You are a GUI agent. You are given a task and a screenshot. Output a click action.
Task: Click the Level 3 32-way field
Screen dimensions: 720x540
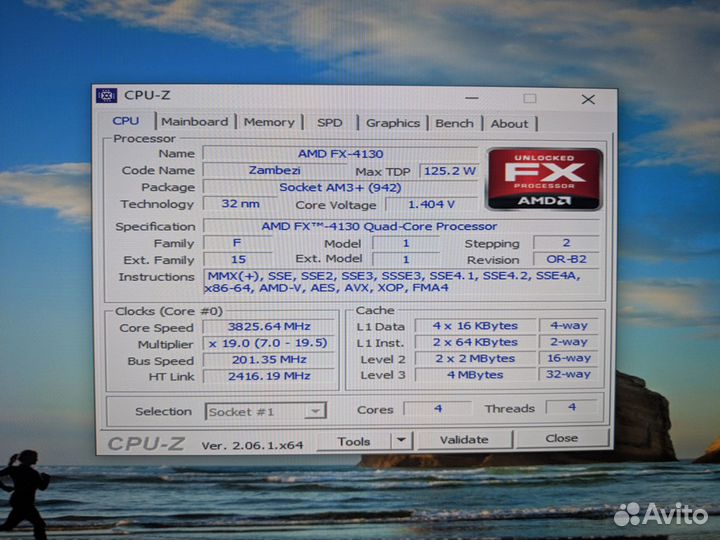(568, 374)
